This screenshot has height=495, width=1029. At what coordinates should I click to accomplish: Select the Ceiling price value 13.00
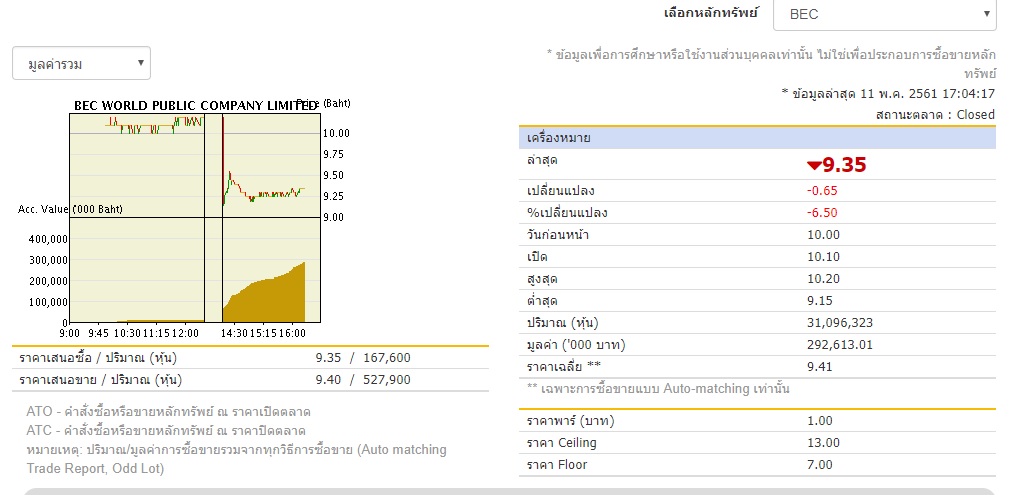pyautogui.click(x=824, y=443)
